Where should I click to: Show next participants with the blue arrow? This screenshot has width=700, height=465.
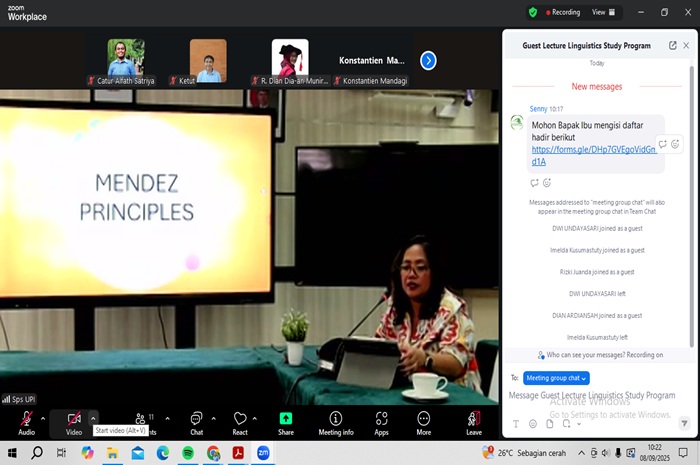point(428,60)
